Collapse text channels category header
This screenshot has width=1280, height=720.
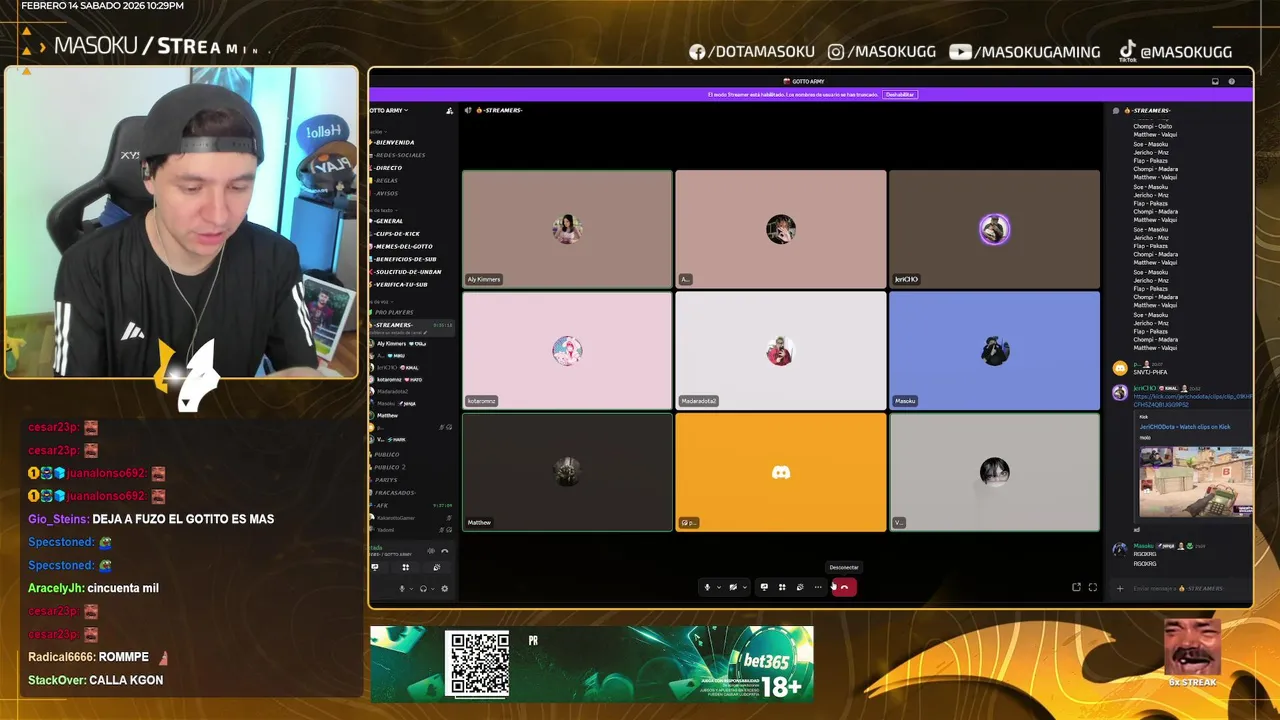click(382, 210)
